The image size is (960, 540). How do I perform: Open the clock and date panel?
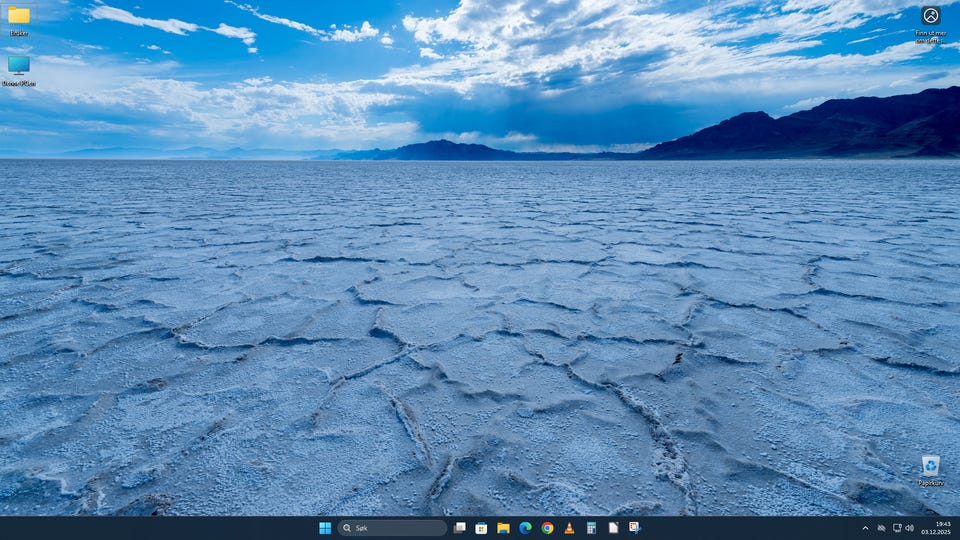pyautogui.click(x=936, y=528)
